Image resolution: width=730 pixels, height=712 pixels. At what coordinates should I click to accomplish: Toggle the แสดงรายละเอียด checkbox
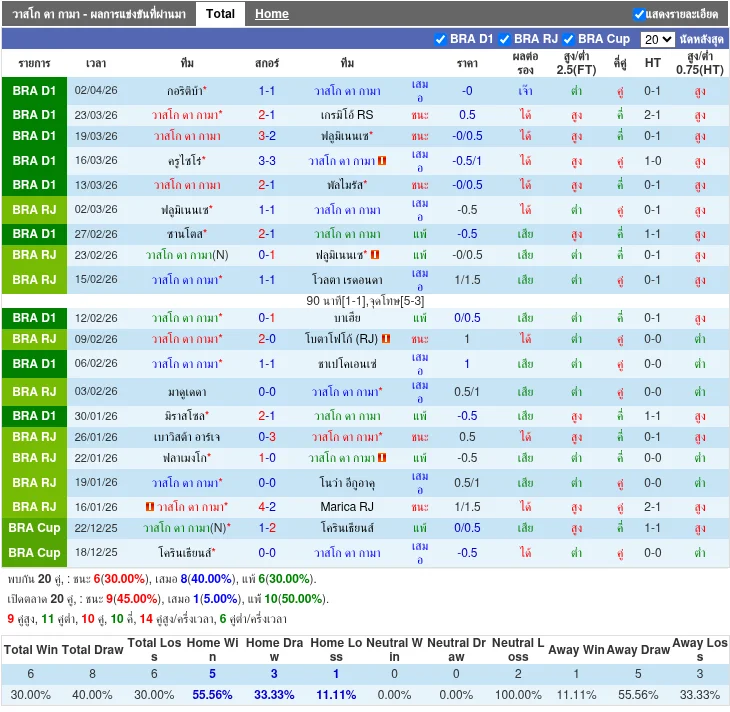tap(639, 14)
